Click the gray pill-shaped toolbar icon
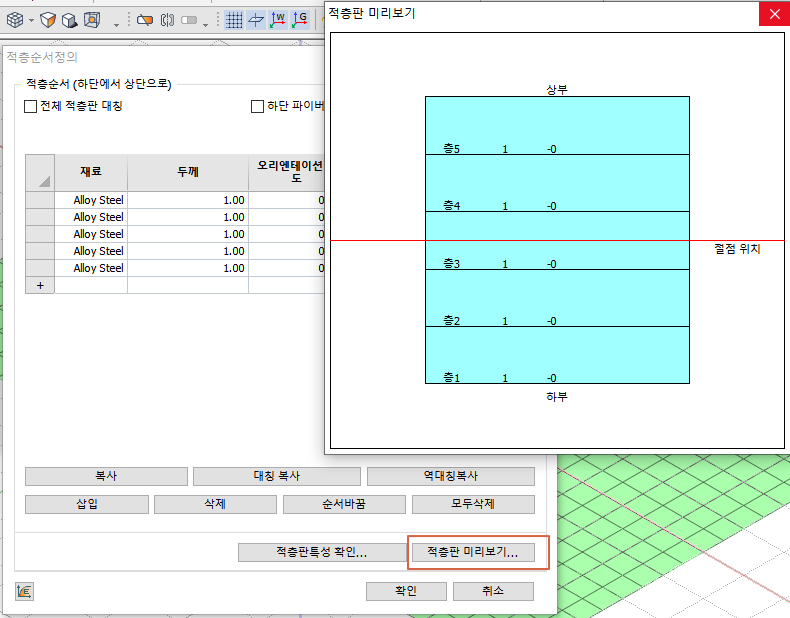The image size is (790, 618). (189, 20)
